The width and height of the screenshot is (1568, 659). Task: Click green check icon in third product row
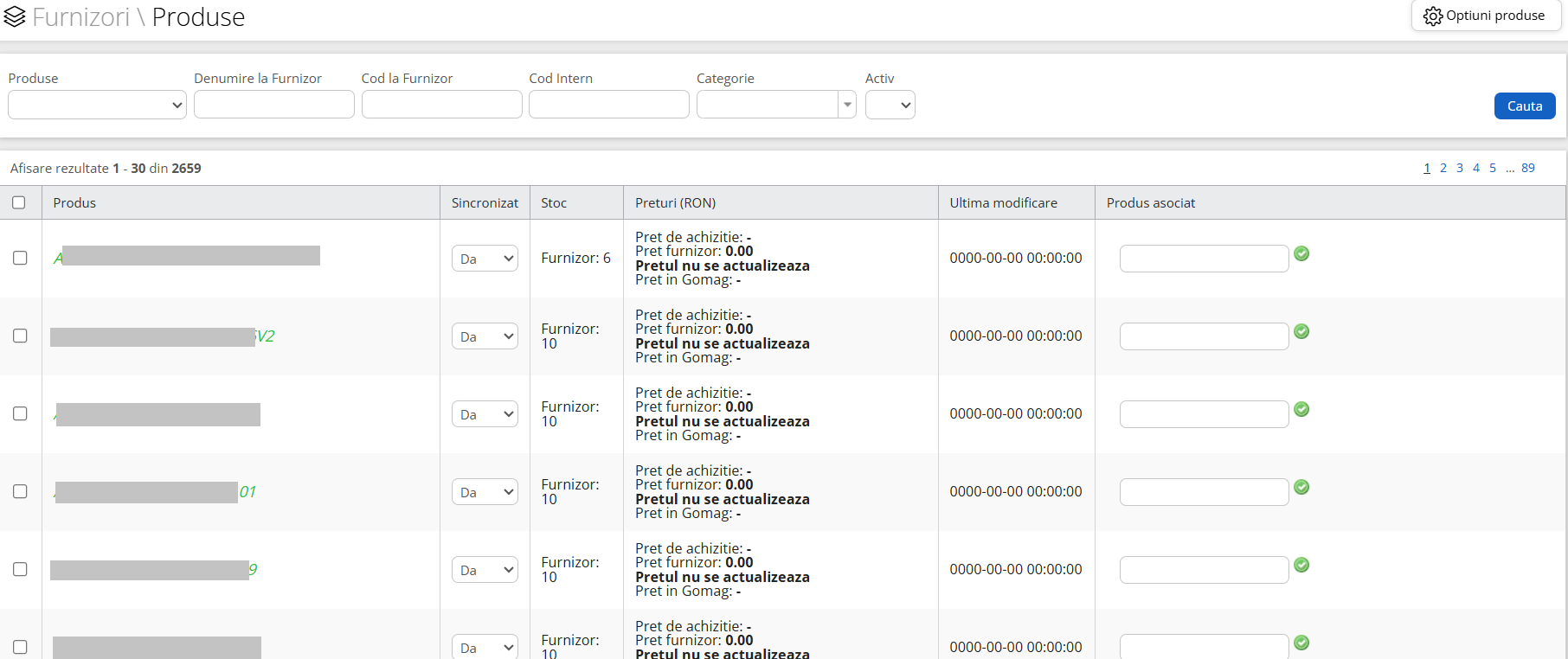pos(1301,409)
